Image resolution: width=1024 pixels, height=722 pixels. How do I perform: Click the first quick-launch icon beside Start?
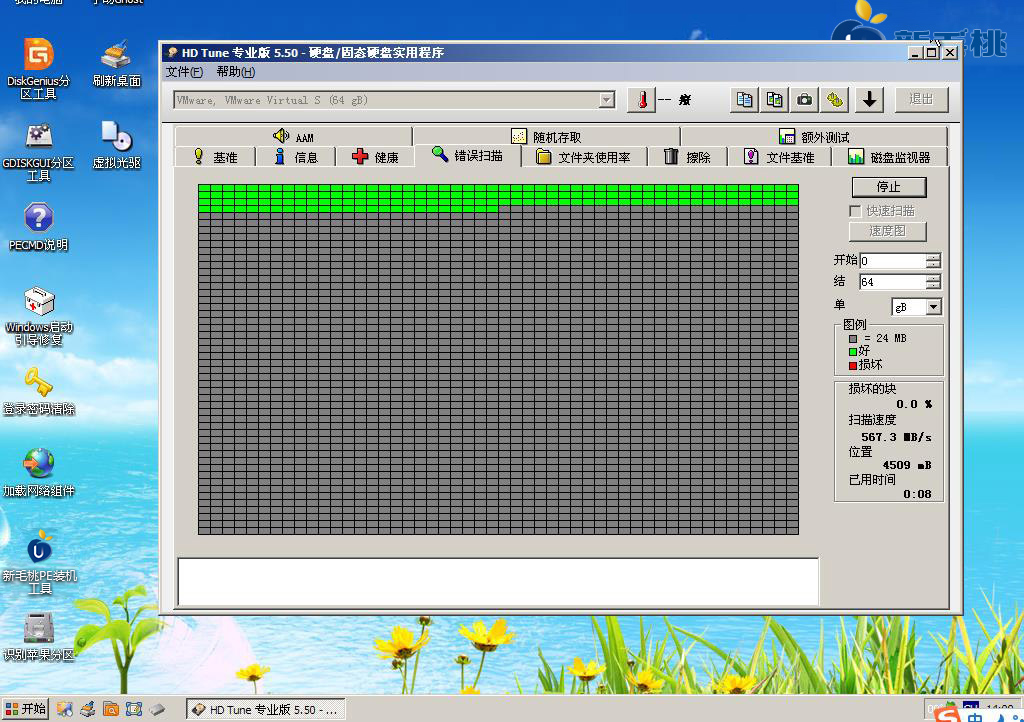tap(64, 709)
